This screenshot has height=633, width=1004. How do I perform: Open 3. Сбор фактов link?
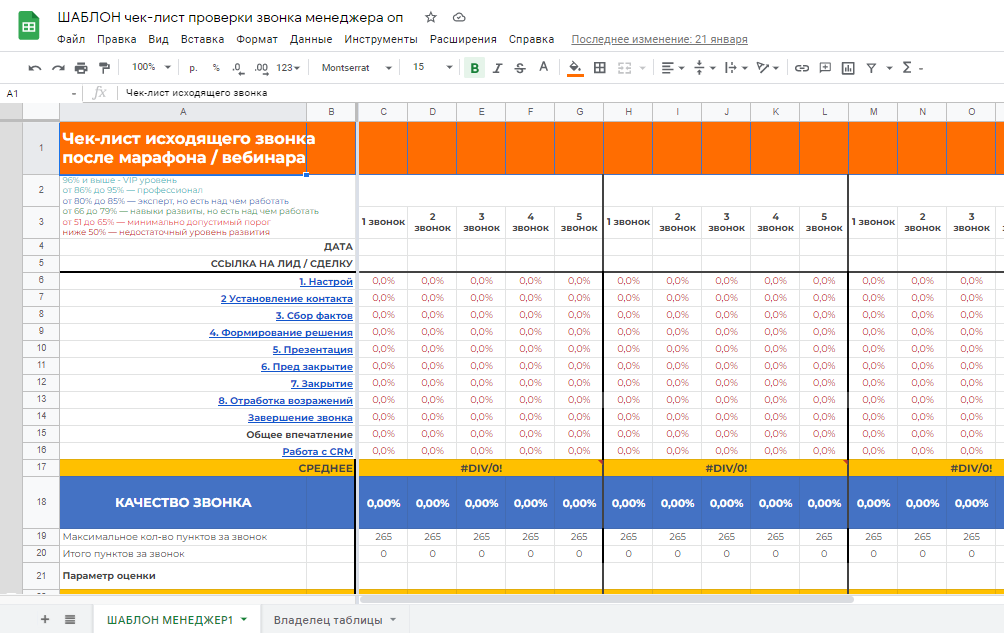314,316
